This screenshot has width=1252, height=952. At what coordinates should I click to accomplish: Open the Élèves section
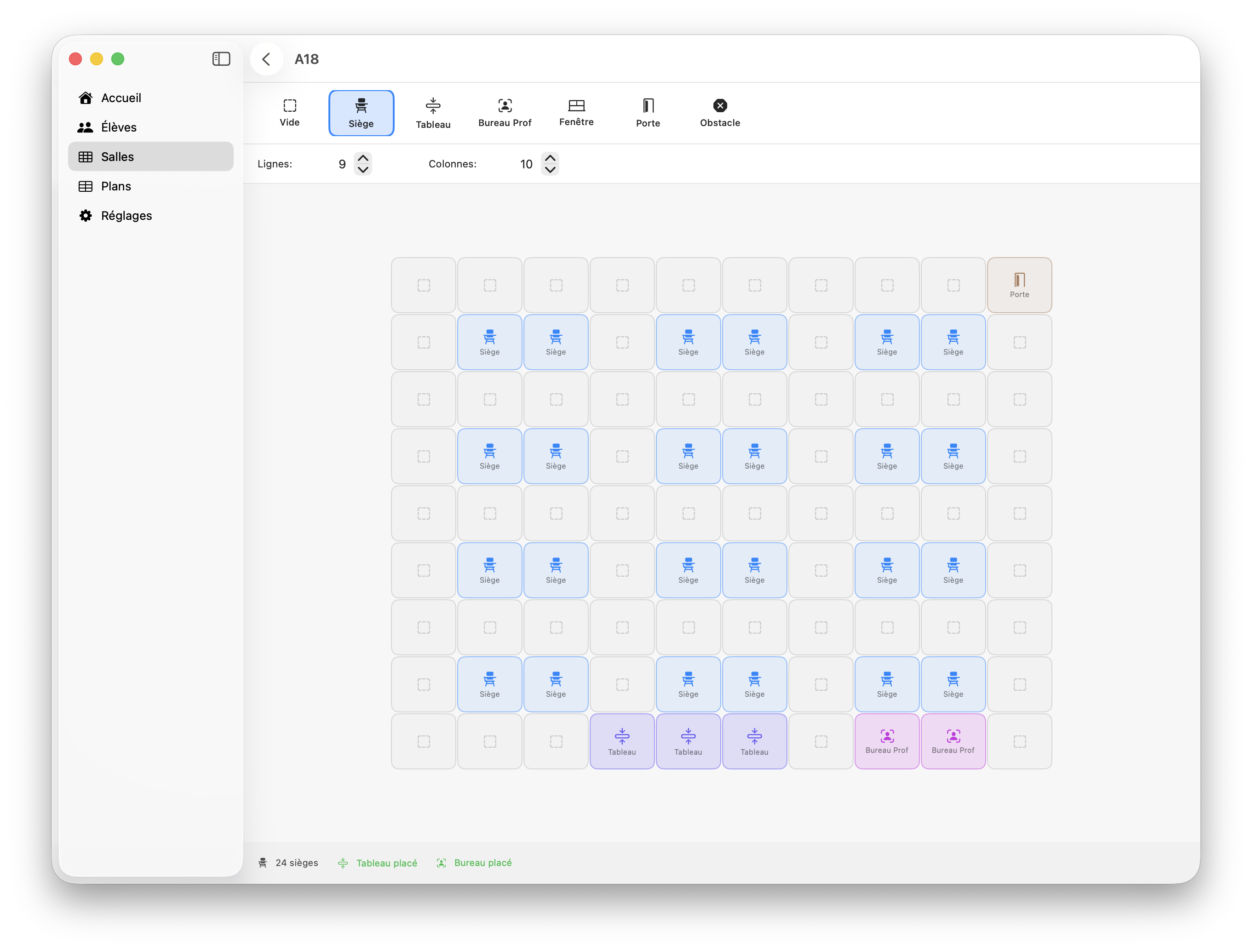click(x=151, y=127)
